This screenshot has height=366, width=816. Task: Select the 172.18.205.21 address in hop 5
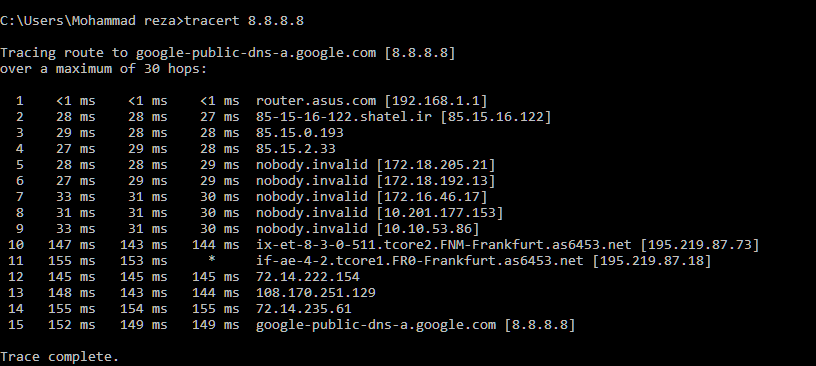(x=436, y=165)
